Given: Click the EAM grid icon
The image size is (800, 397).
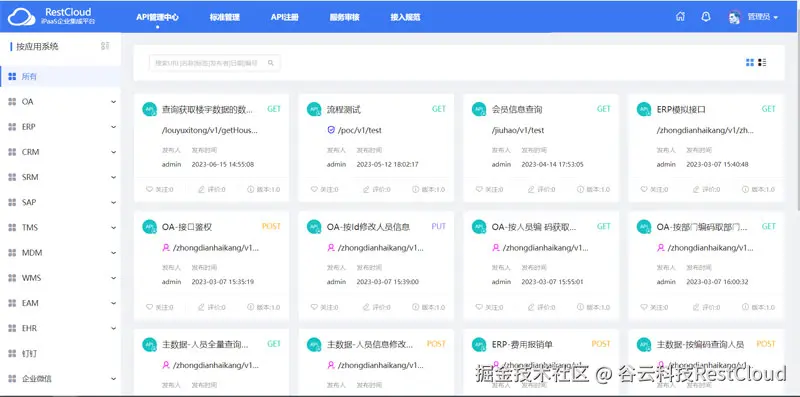Looking at the screenshot, I should [12, 303].
